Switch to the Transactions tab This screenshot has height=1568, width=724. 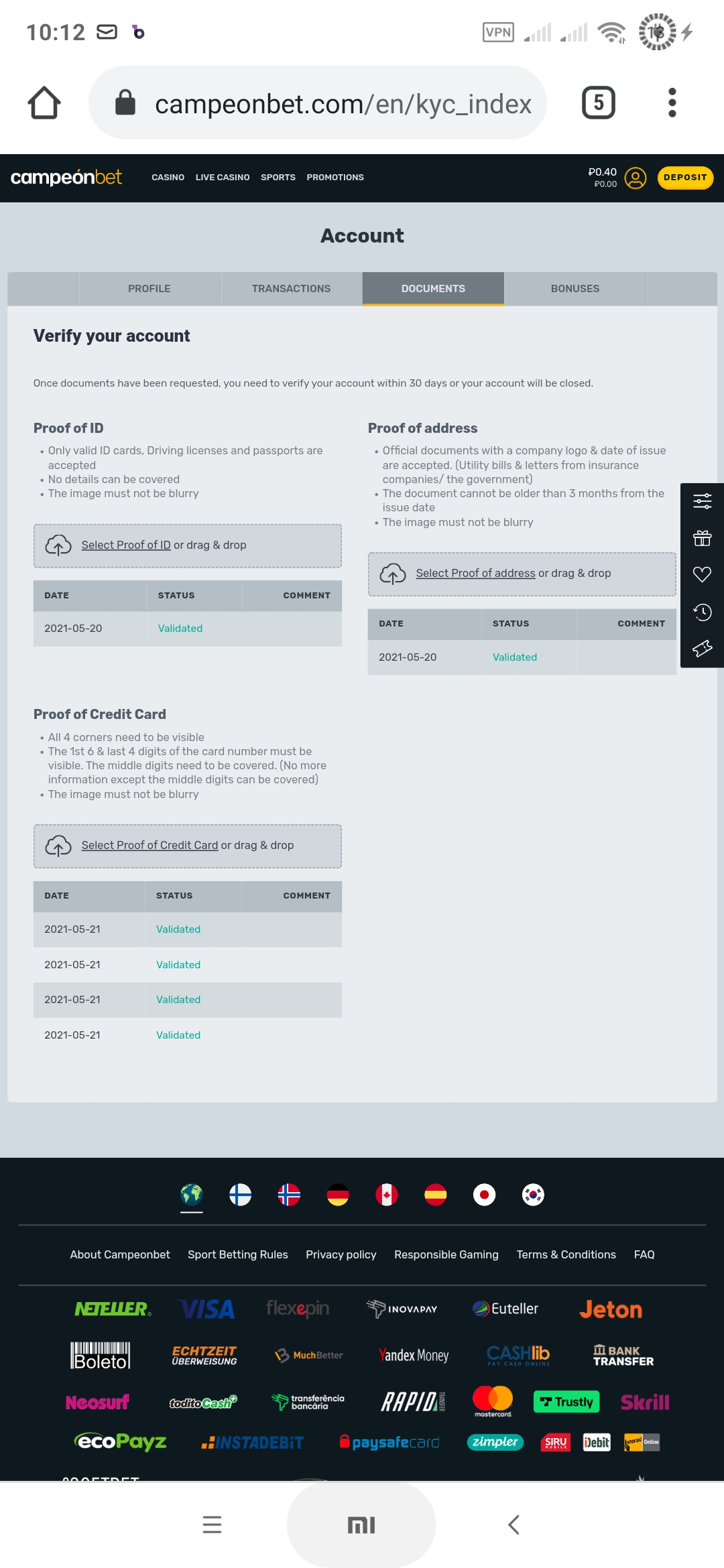[291, 289]
